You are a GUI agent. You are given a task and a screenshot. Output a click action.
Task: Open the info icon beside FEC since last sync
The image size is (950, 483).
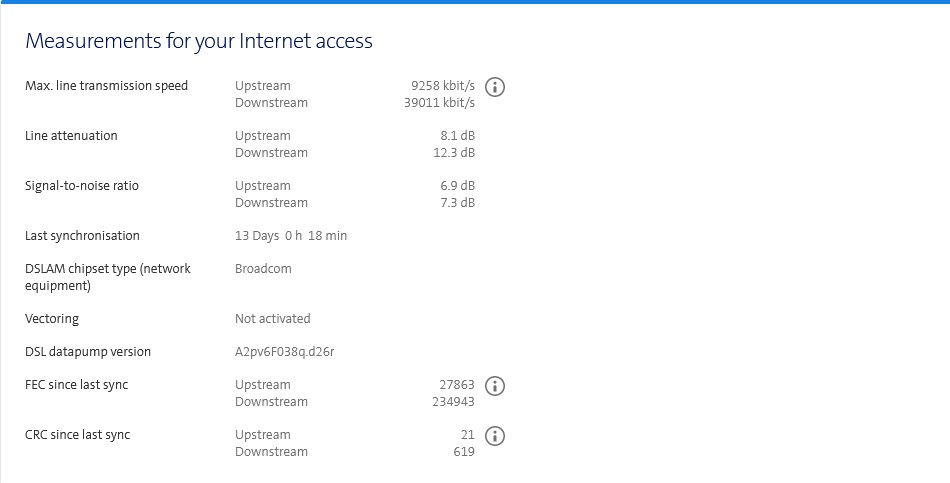click(x=494, y=386)
